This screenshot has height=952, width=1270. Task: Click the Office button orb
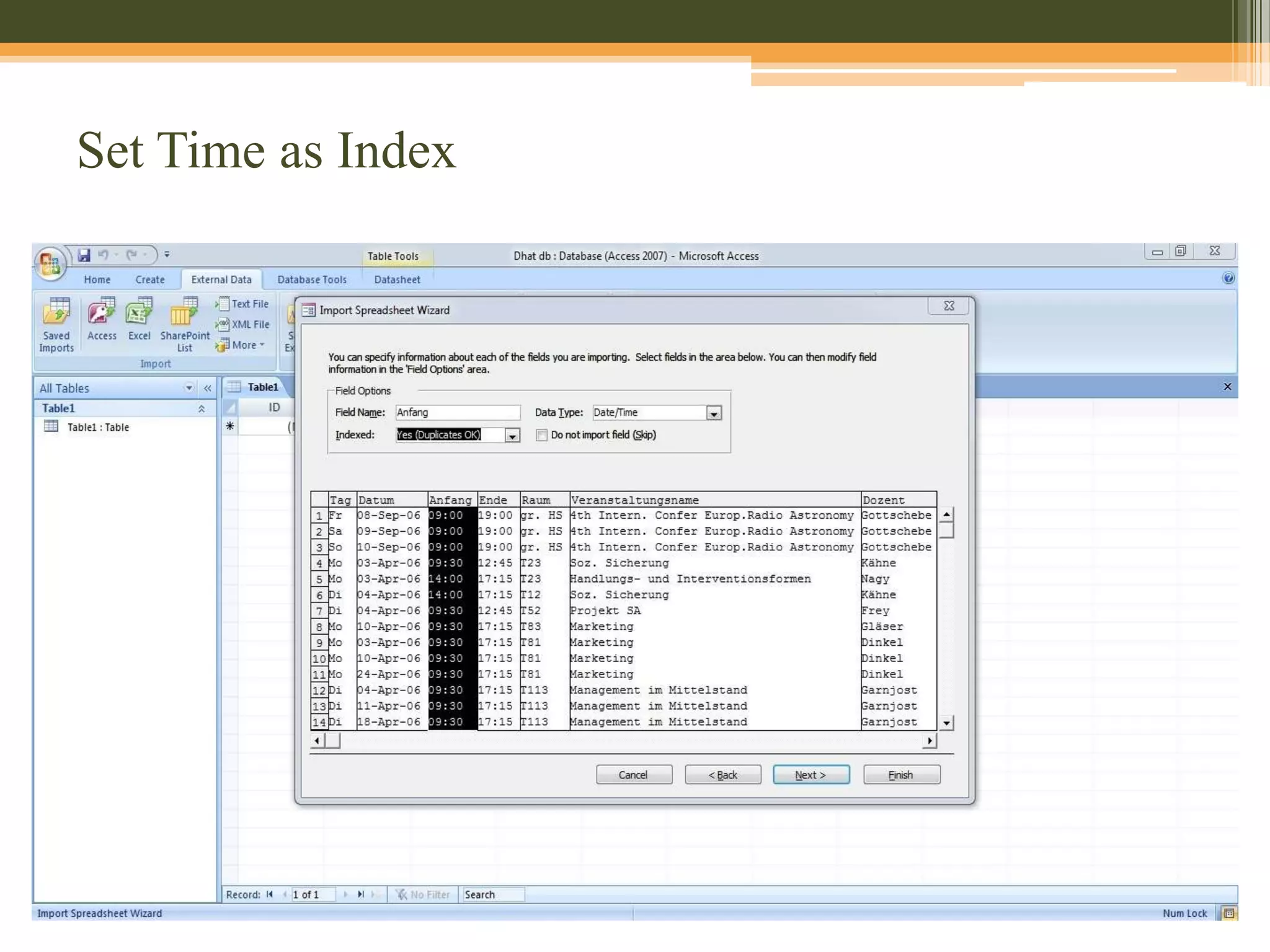50,263
